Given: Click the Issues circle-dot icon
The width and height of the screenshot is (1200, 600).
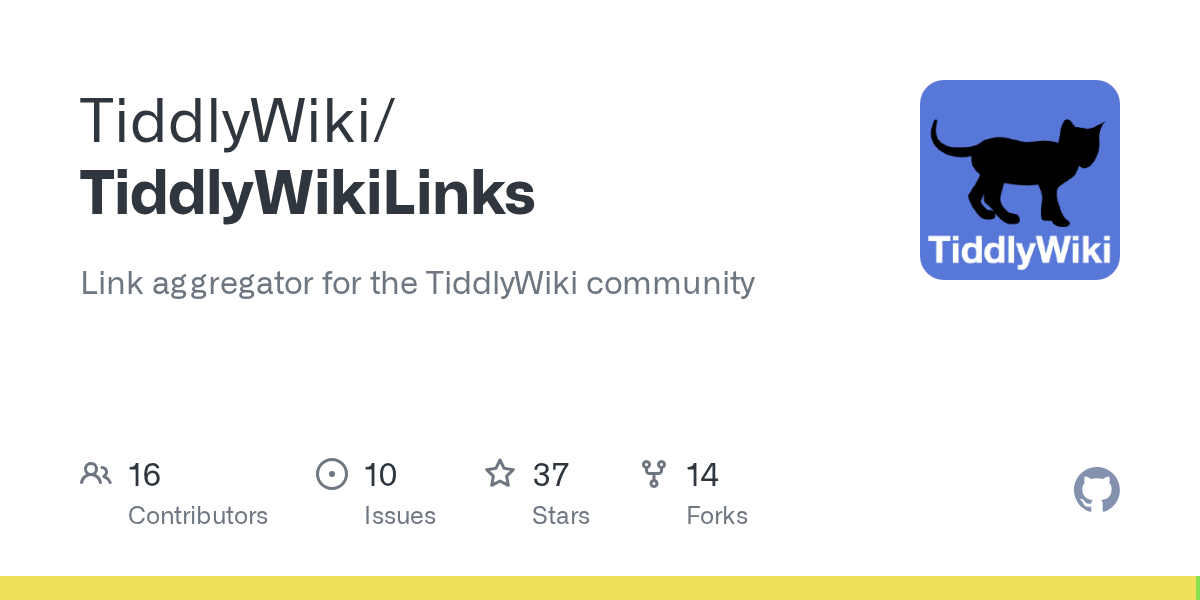Looking at the screenshot, I should point(332,474).
